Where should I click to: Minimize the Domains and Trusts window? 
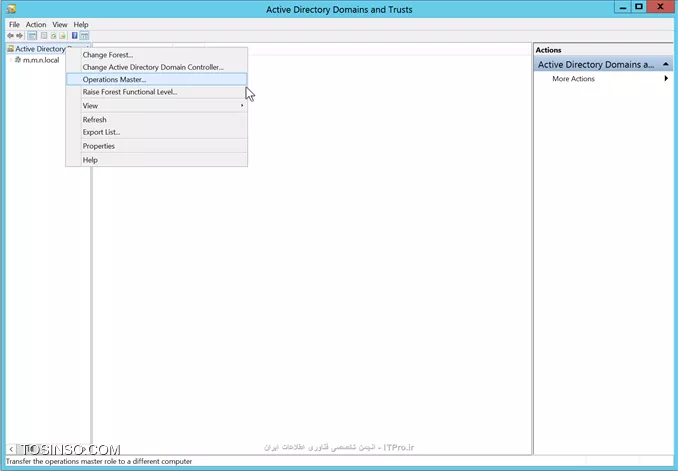point(623,7)
